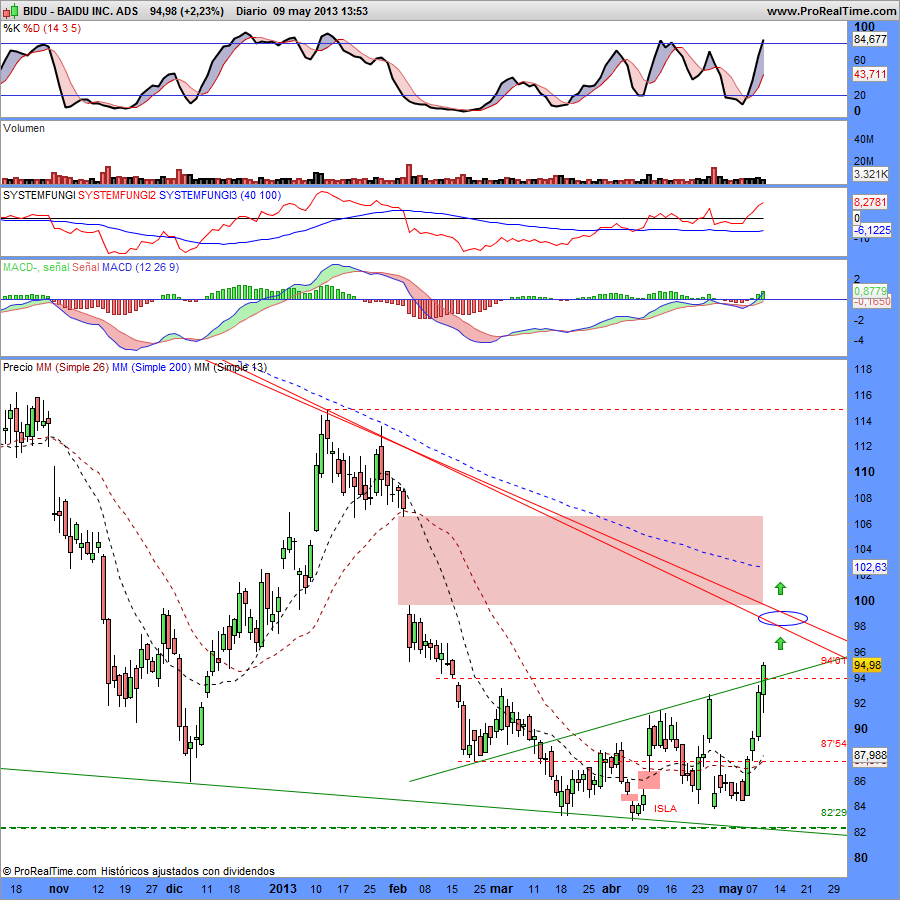Click the 82'29 support annotation
The width and height of the screenshot is (900, 900).
tap(833, 812)
